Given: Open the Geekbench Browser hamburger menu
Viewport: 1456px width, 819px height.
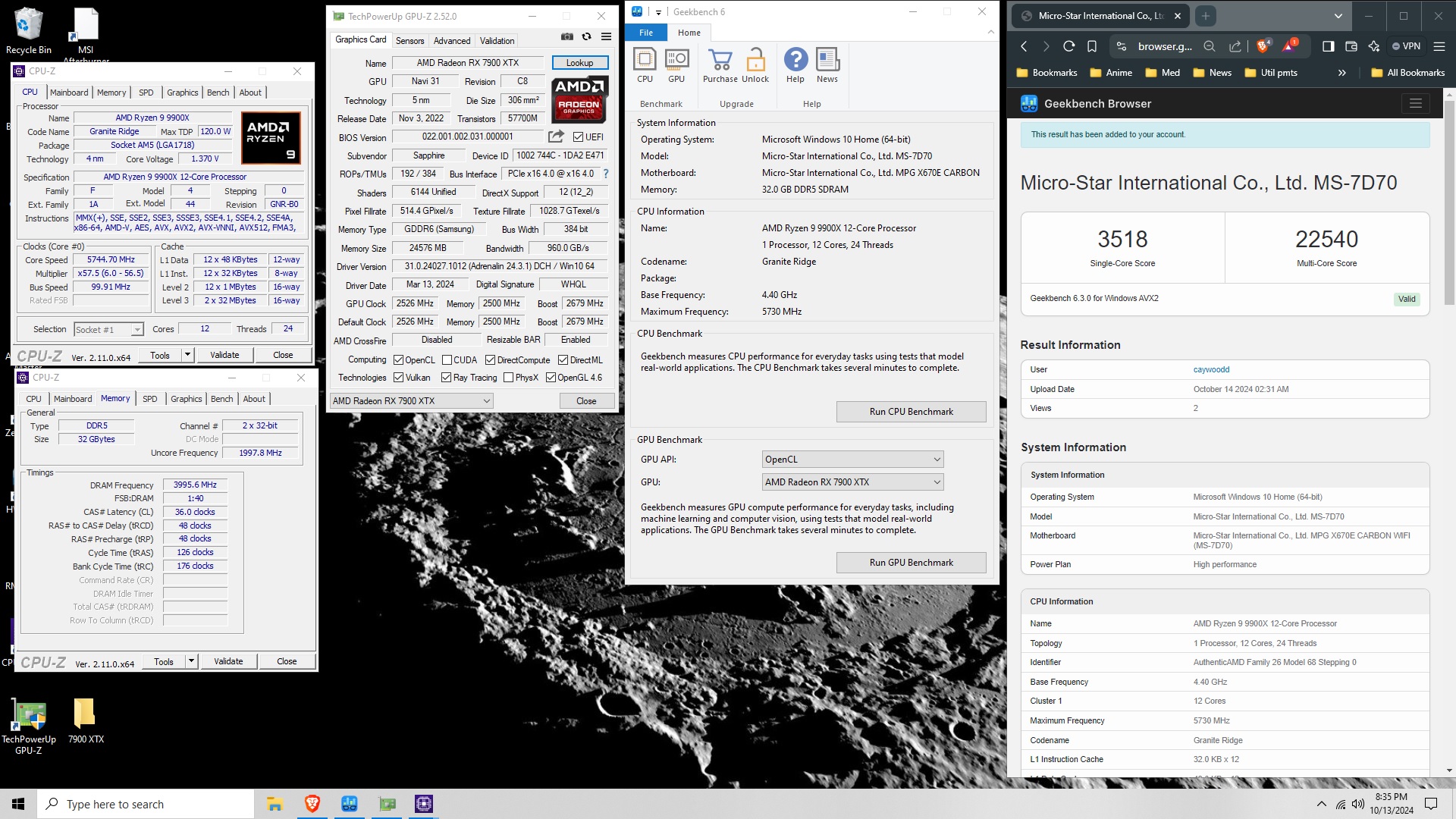Looking at the screenshot, I should coord(1415,103).
